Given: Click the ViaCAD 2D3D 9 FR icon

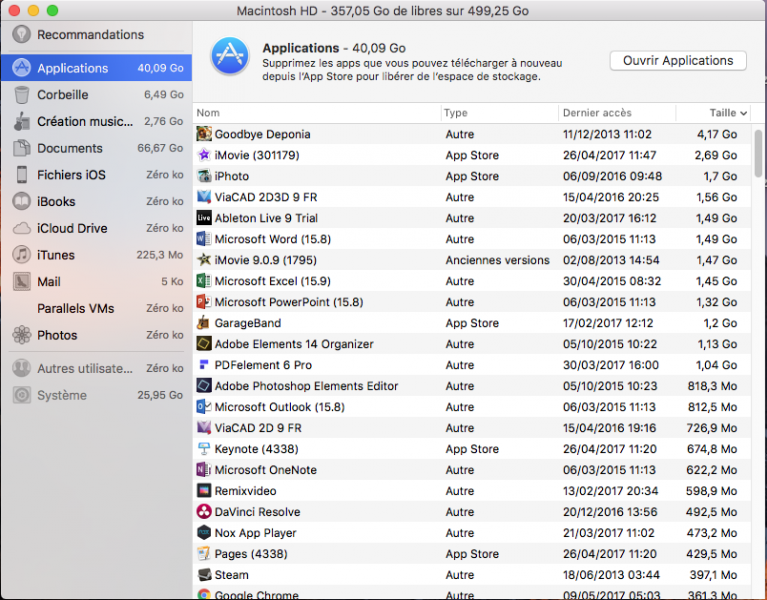Looking at the screenshot, I should [x=204, y=197].
